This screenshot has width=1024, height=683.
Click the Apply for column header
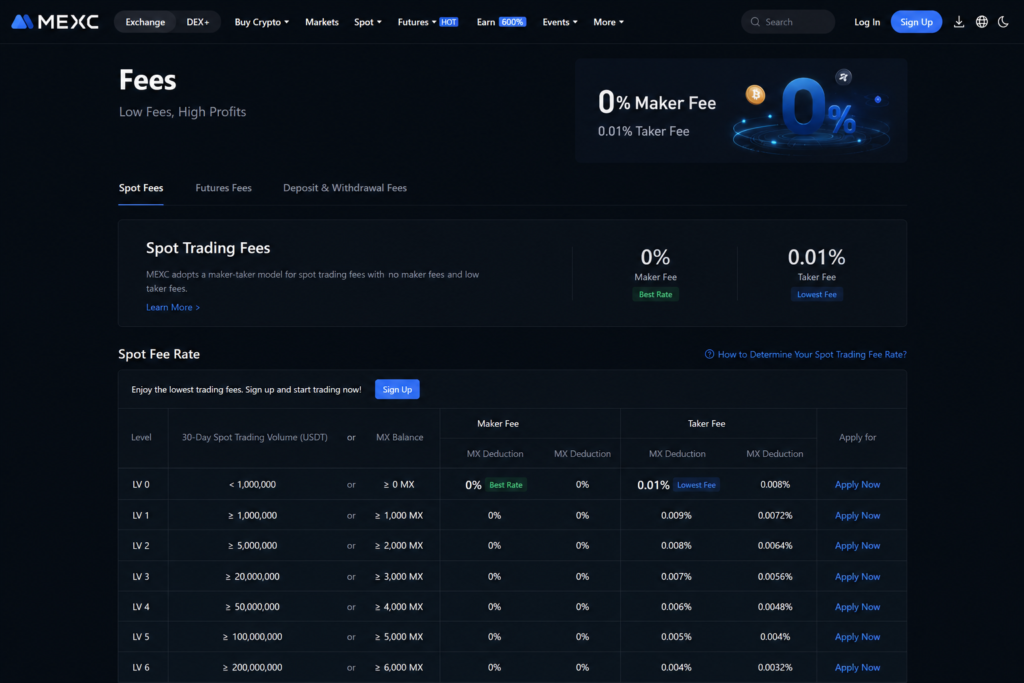(x=857, y=437)
